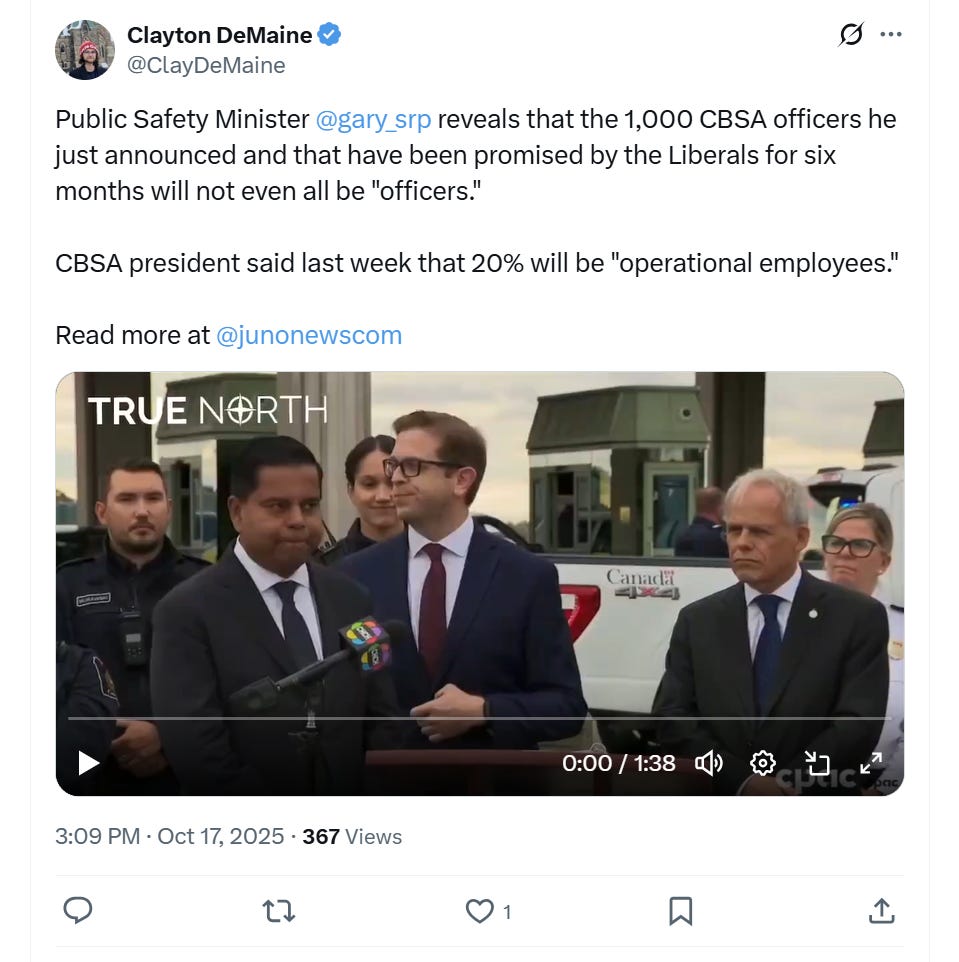Open the @gary_srp mention
Screen dimensions: 959x962
pyautogui.click(x=373, y=120)
